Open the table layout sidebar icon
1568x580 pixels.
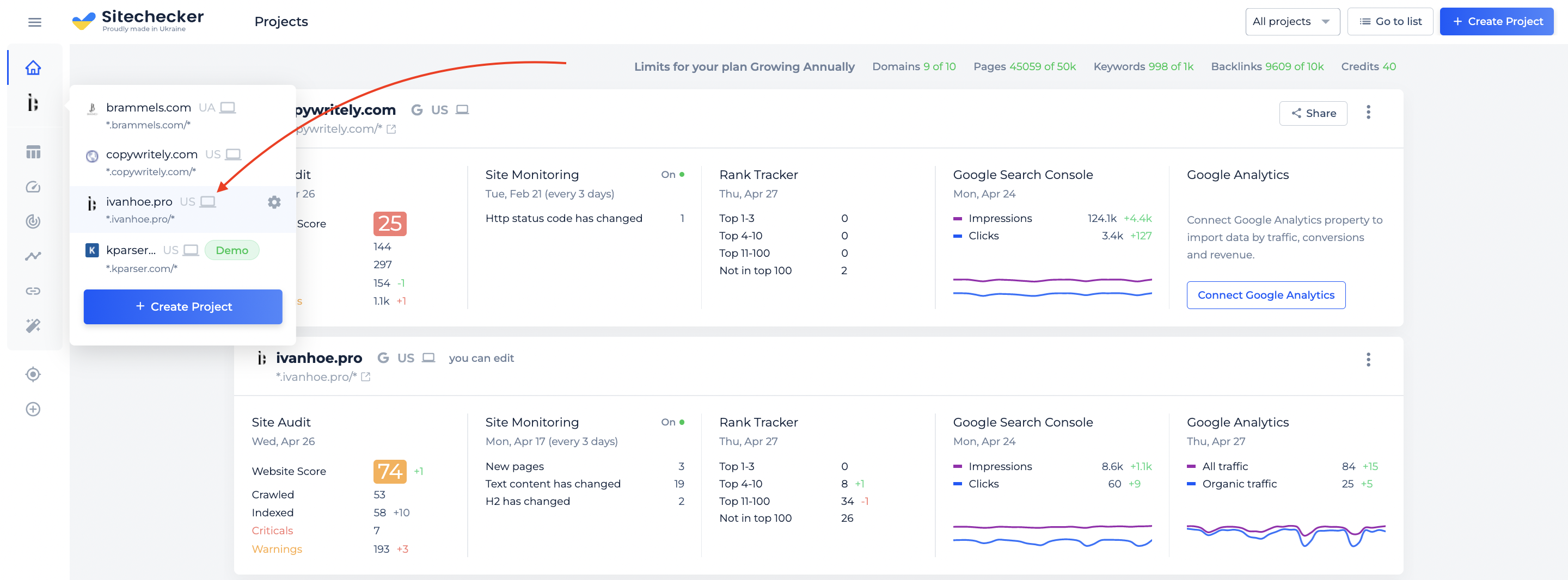pos(33,152)
